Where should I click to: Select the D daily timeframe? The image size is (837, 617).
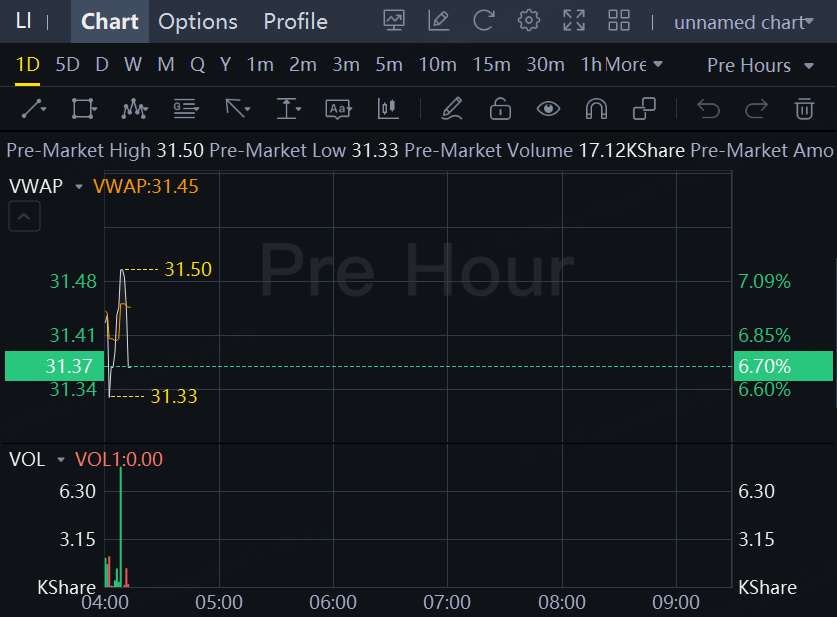[102, 65]
